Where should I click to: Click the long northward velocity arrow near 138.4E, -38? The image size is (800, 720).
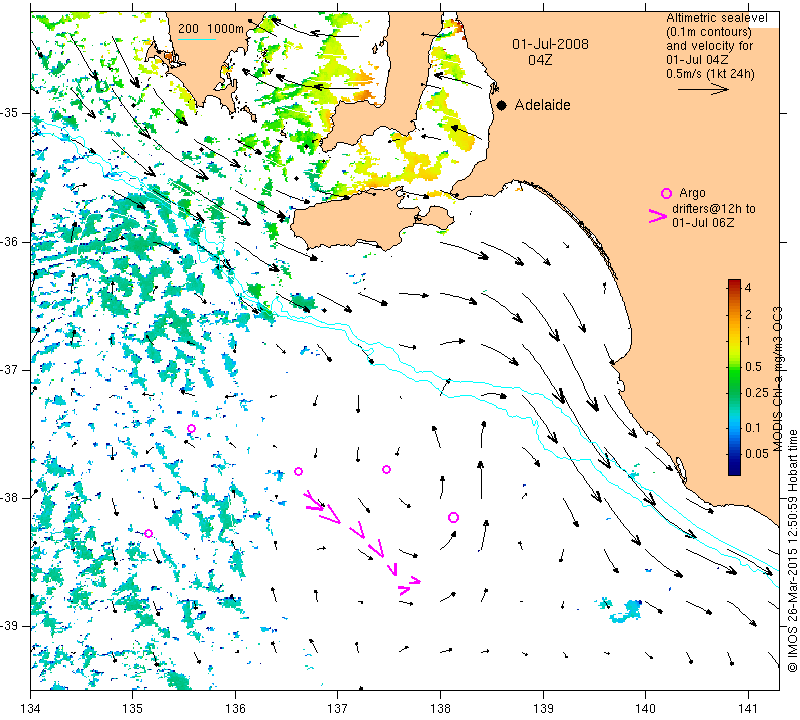pos(481,480)
